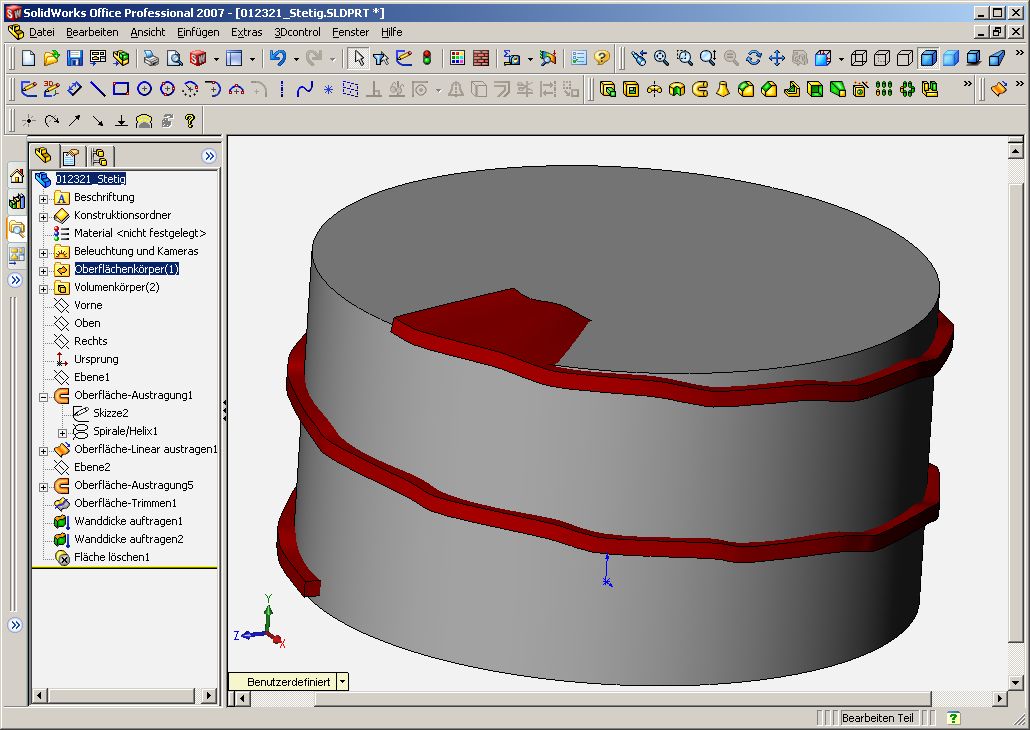Open the Einfügen menu
Image resolution: width=1030 pixels, height=730 pixels.
[x=197, y=32]
